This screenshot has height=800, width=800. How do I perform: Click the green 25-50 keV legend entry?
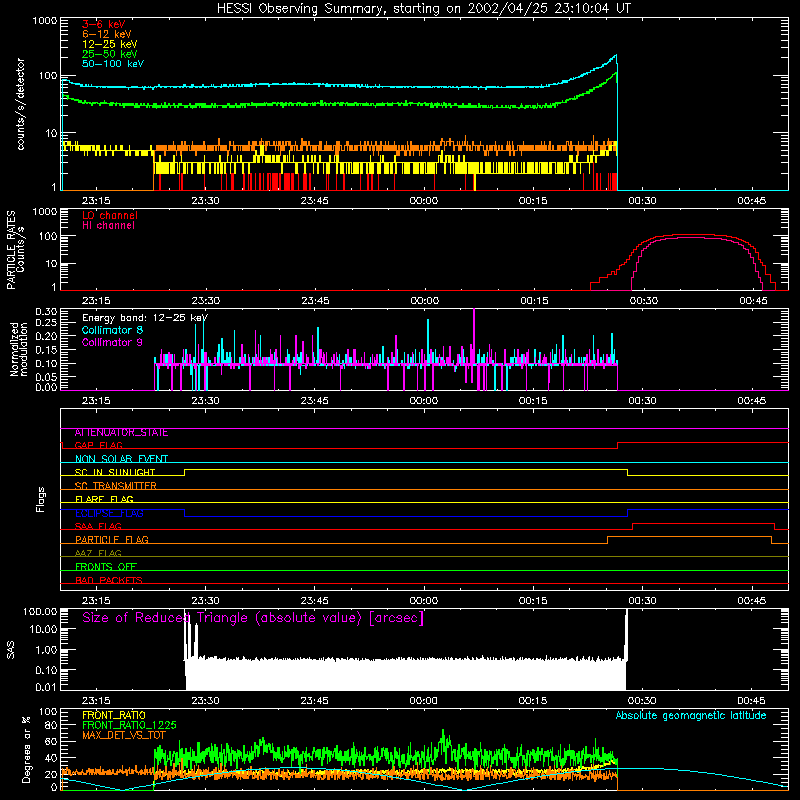click(110, 54)
